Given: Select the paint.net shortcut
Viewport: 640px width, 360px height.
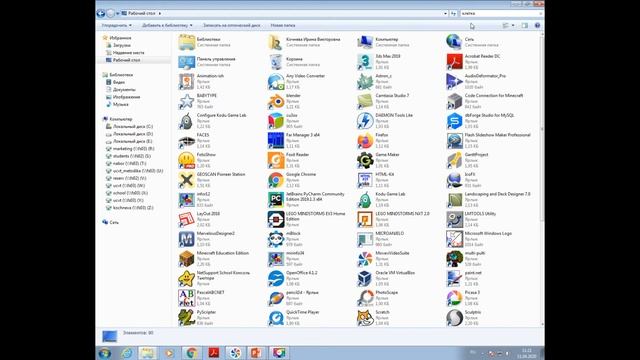Looking at the screenshot, I should click(x=464, y=278).
